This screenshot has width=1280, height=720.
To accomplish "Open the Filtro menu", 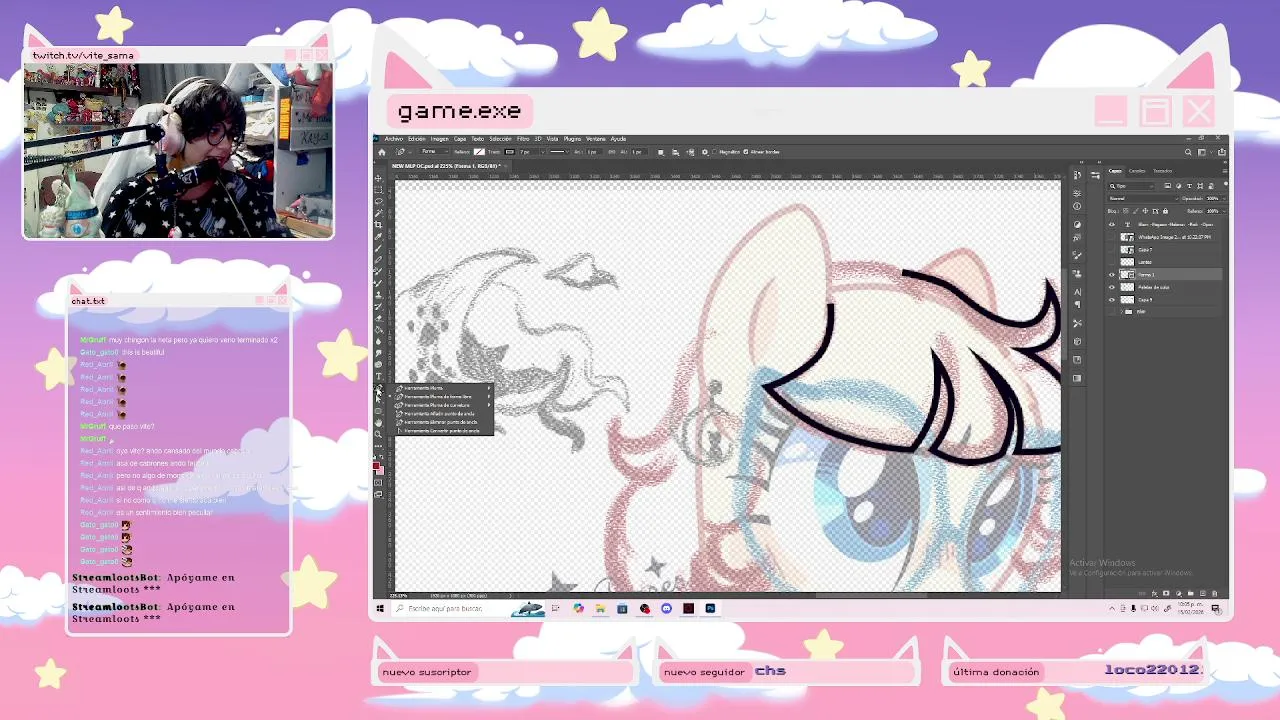I will tap(523, 139).
